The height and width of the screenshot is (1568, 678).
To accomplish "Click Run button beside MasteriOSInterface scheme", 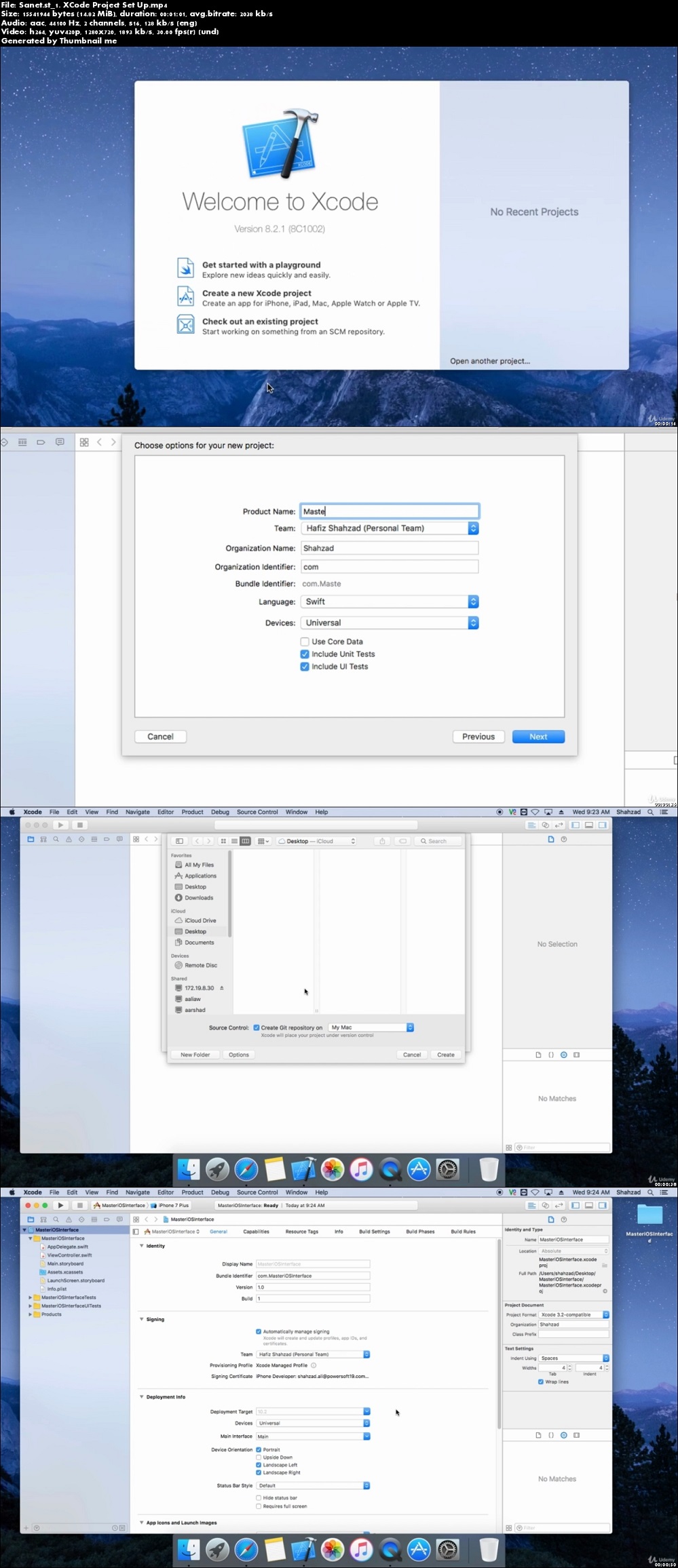I will (x=60, y=1205).
